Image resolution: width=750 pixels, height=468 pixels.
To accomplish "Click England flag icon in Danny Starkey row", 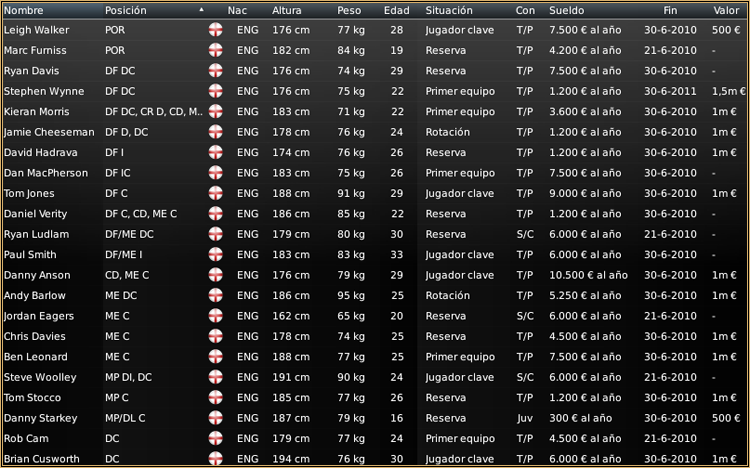I will (x=216, y=418).
